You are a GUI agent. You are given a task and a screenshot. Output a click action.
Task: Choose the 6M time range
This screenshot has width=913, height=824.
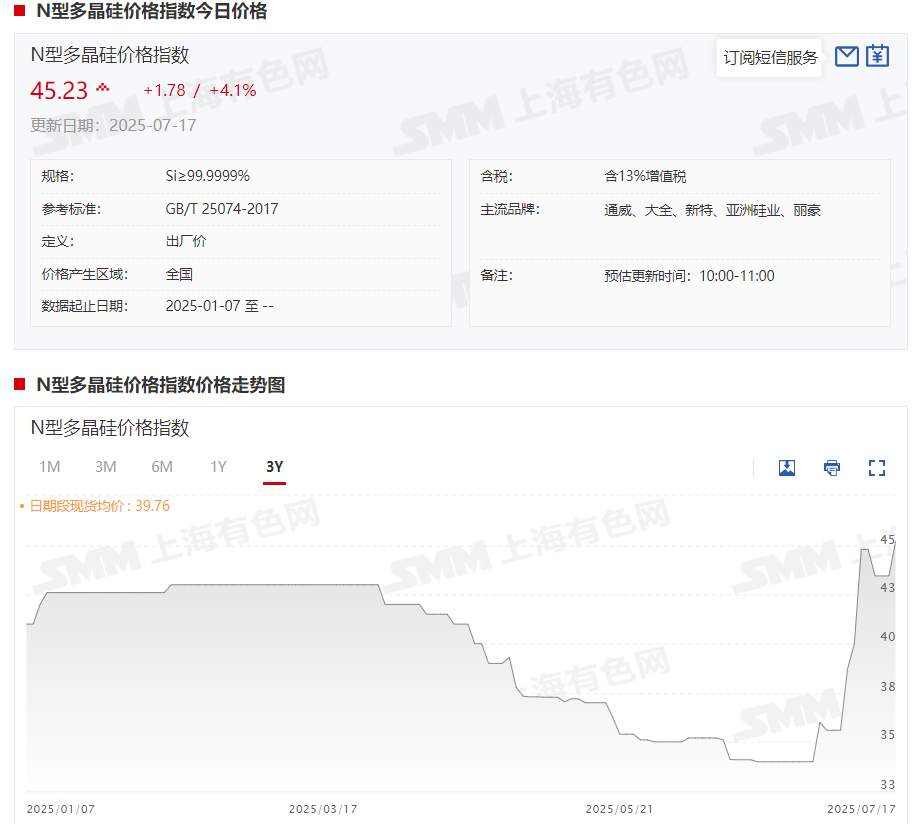pos(162,467)
